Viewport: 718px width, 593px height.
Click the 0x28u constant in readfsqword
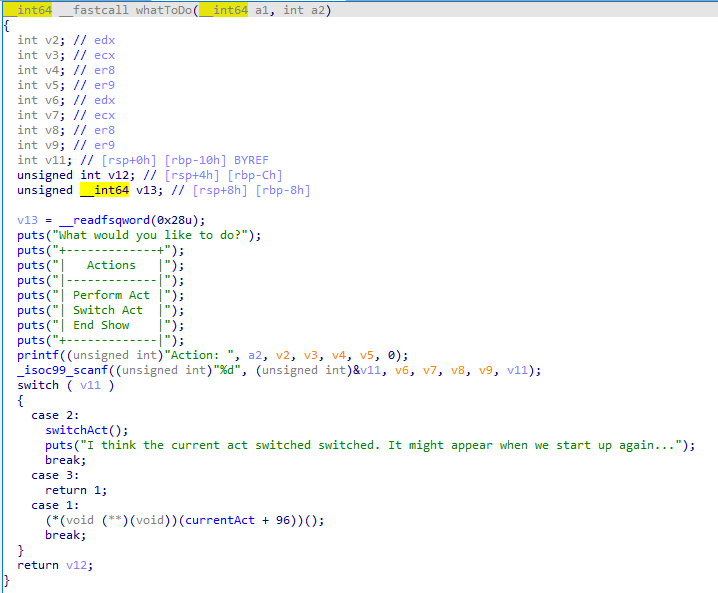pyautogui.click(x=174, y=220)
